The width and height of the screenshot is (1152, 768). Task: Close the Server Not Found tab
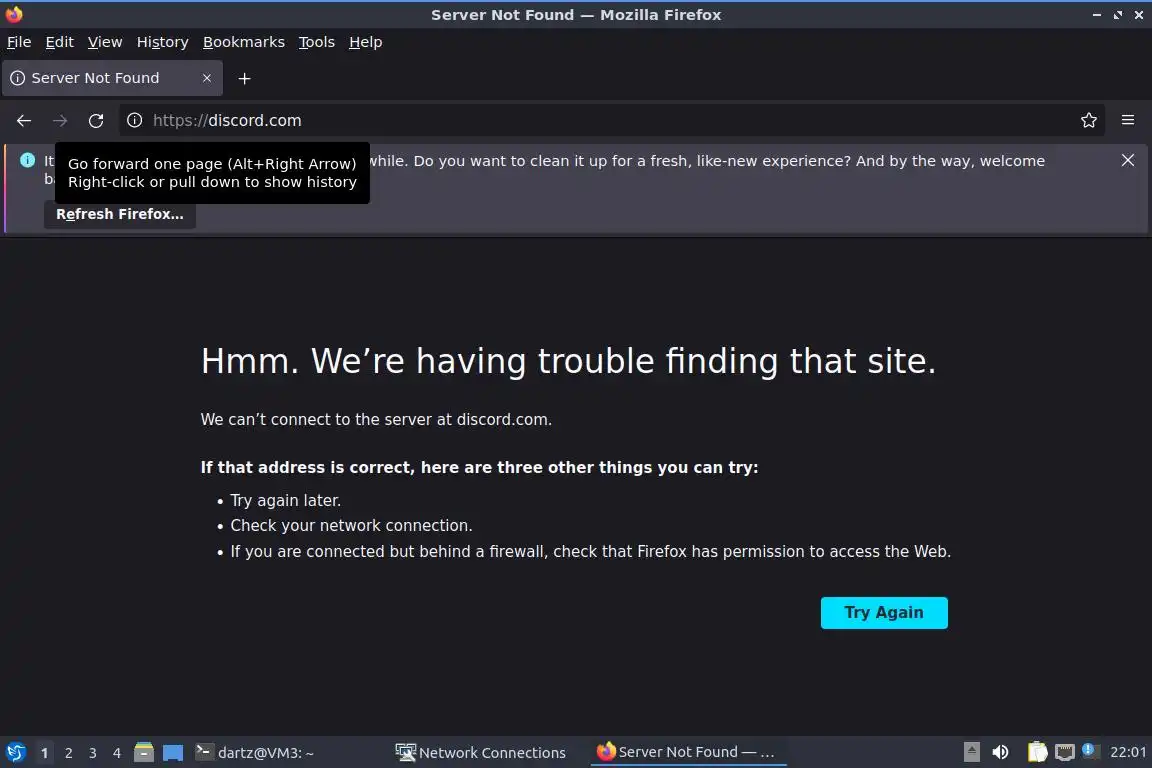(207, 78)
